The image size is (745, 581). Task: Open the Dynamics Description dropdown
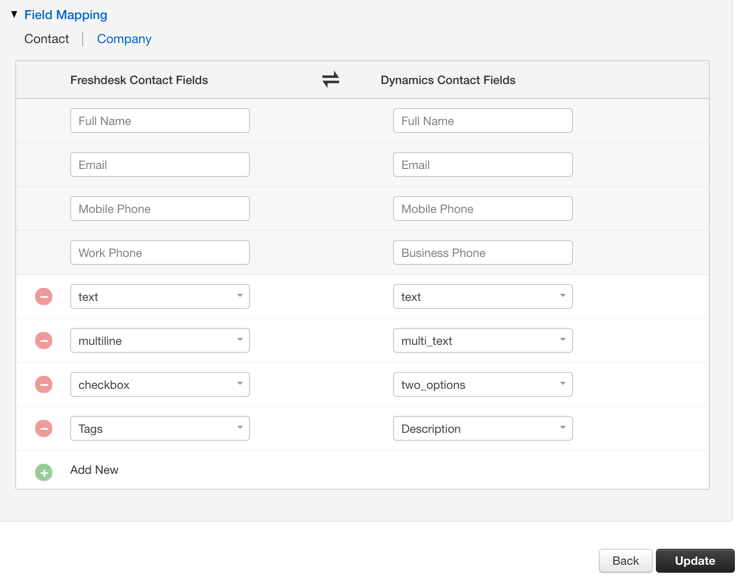(x=483, y=429)
